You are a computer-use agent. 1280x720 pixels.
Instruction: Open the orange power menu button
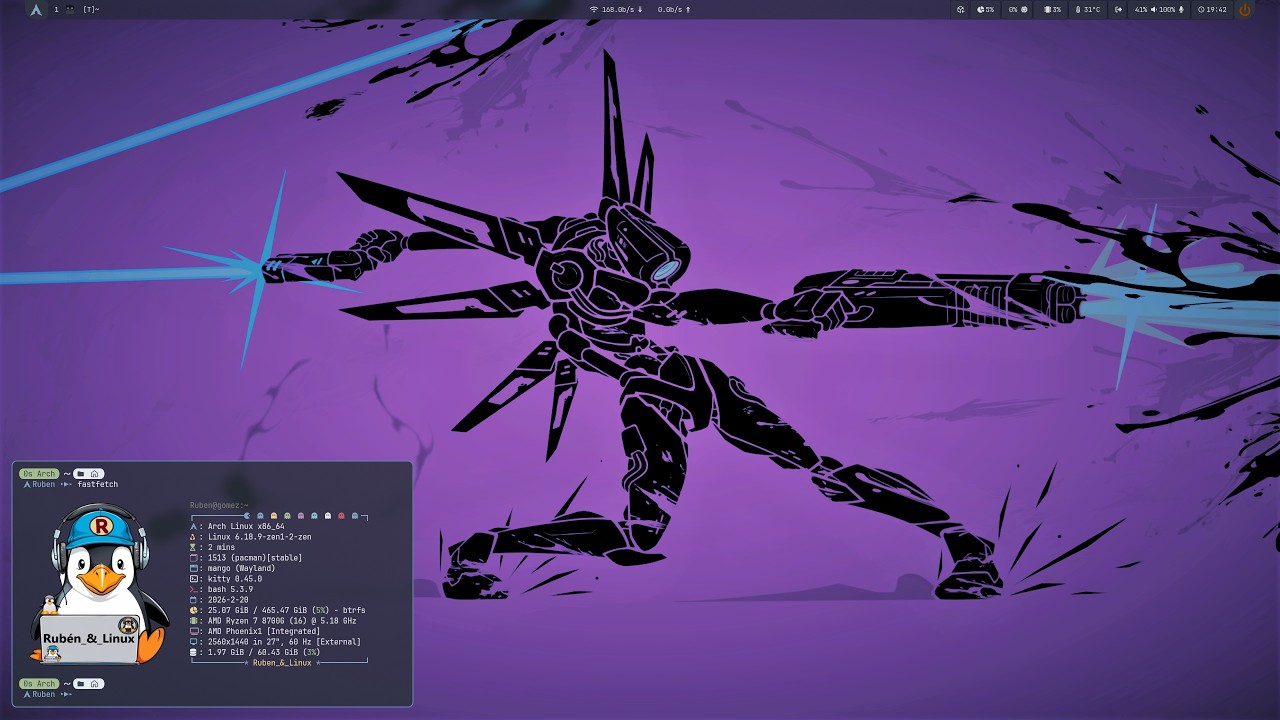1245,9
